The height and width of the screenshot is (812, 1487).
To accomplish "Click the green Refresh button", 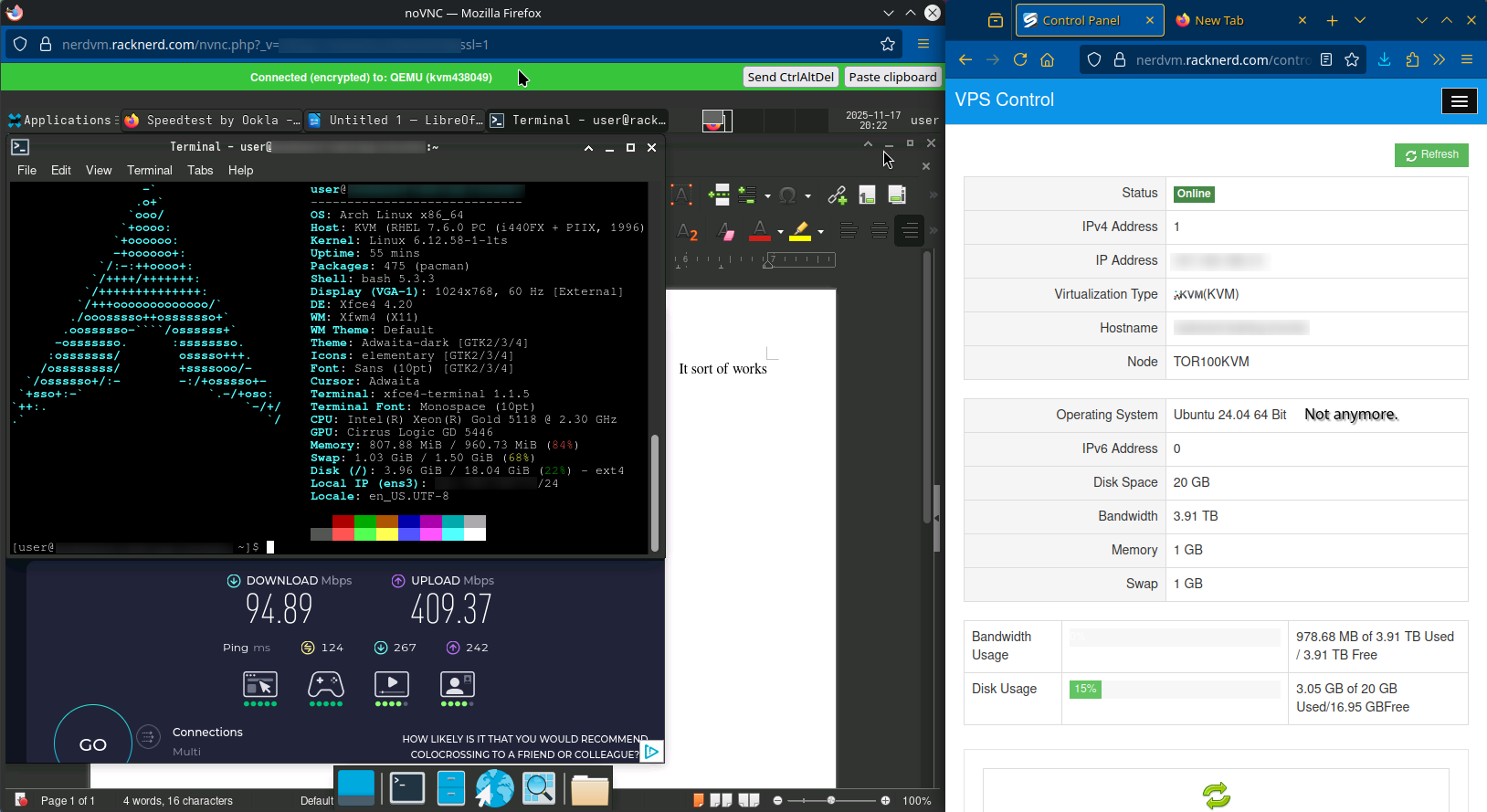I will click(1430, 155).
